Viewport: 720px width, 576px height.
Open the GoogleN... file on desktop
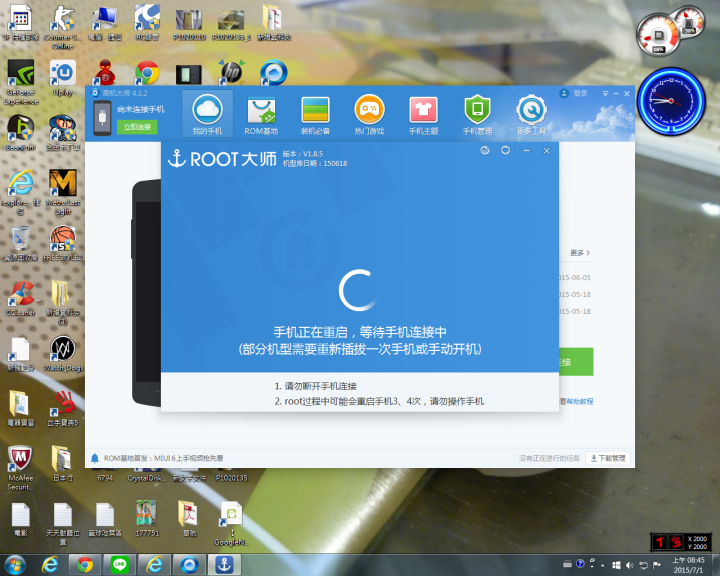tap(231, 524)
